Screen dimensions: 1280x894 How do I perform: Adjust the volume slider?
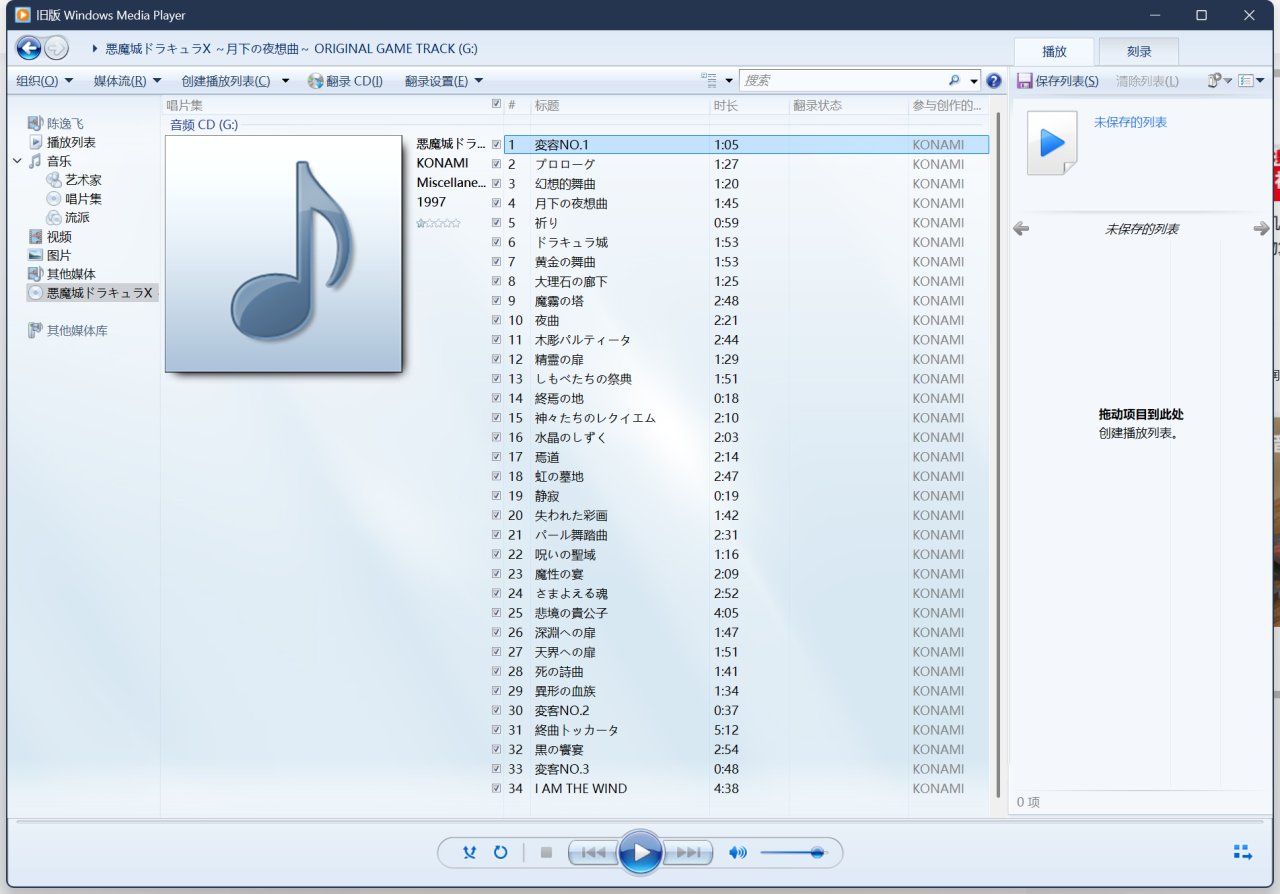click(x=793, y=853)
